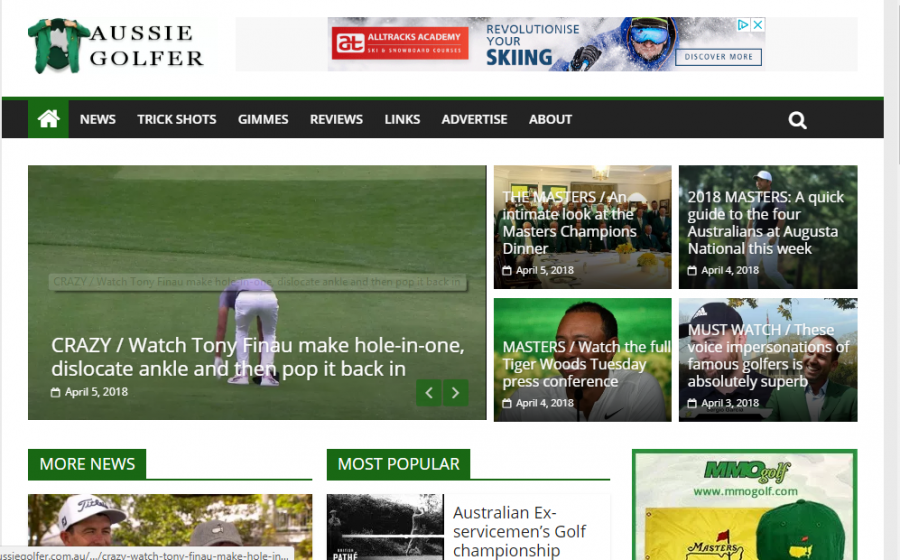Click the MORE NEWS section heading

(87, 464)
